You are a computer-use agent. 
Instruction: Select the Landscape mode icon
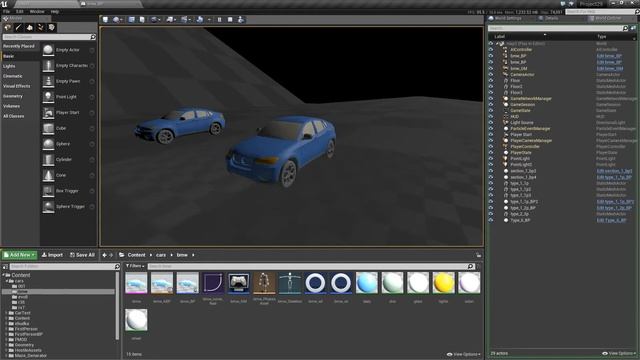pyautogui.click(x=29, y=27)
